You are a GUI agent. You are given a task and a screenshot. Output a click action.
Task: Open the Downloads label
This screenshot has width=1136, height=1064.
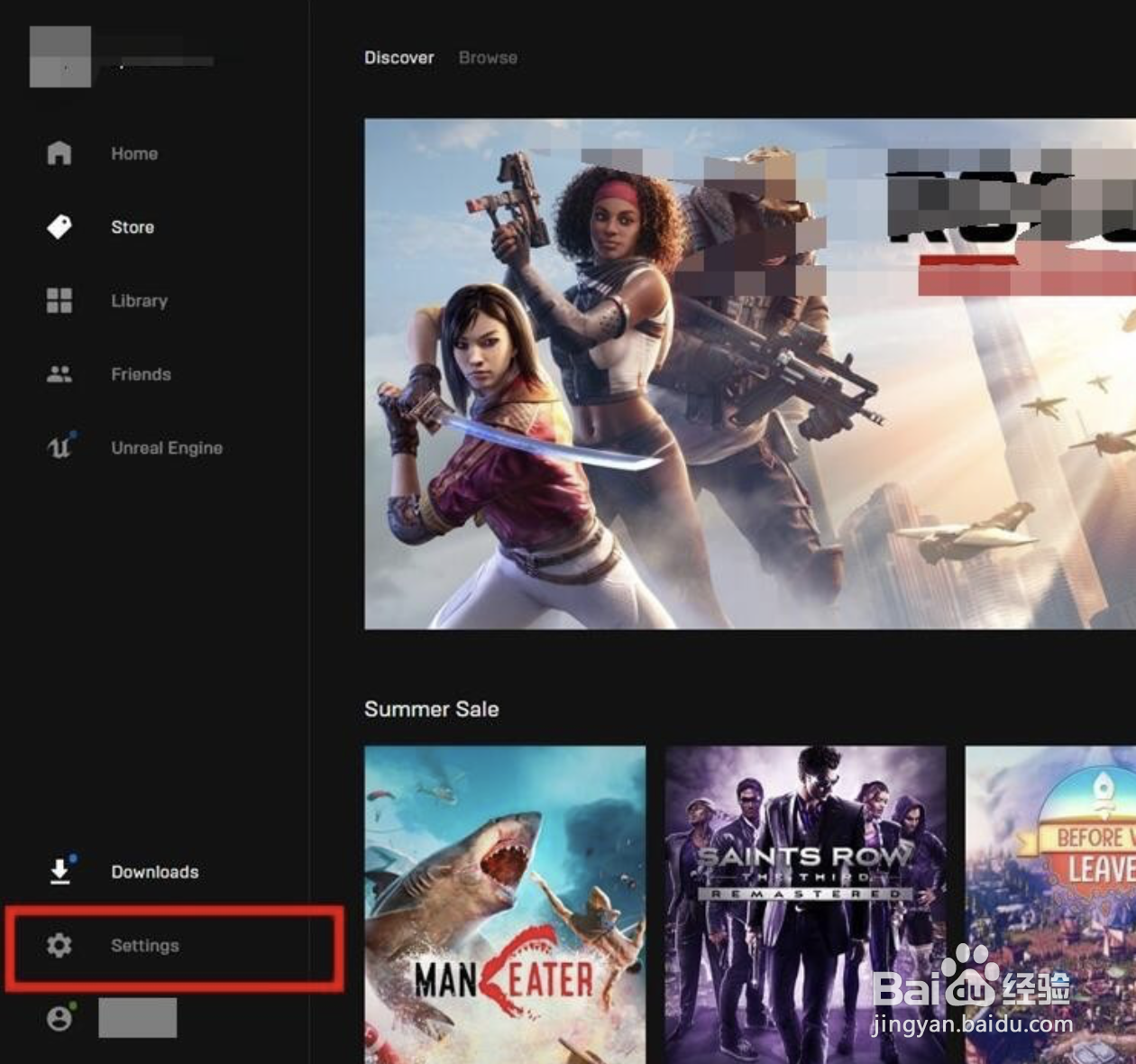tap(155, 872)
